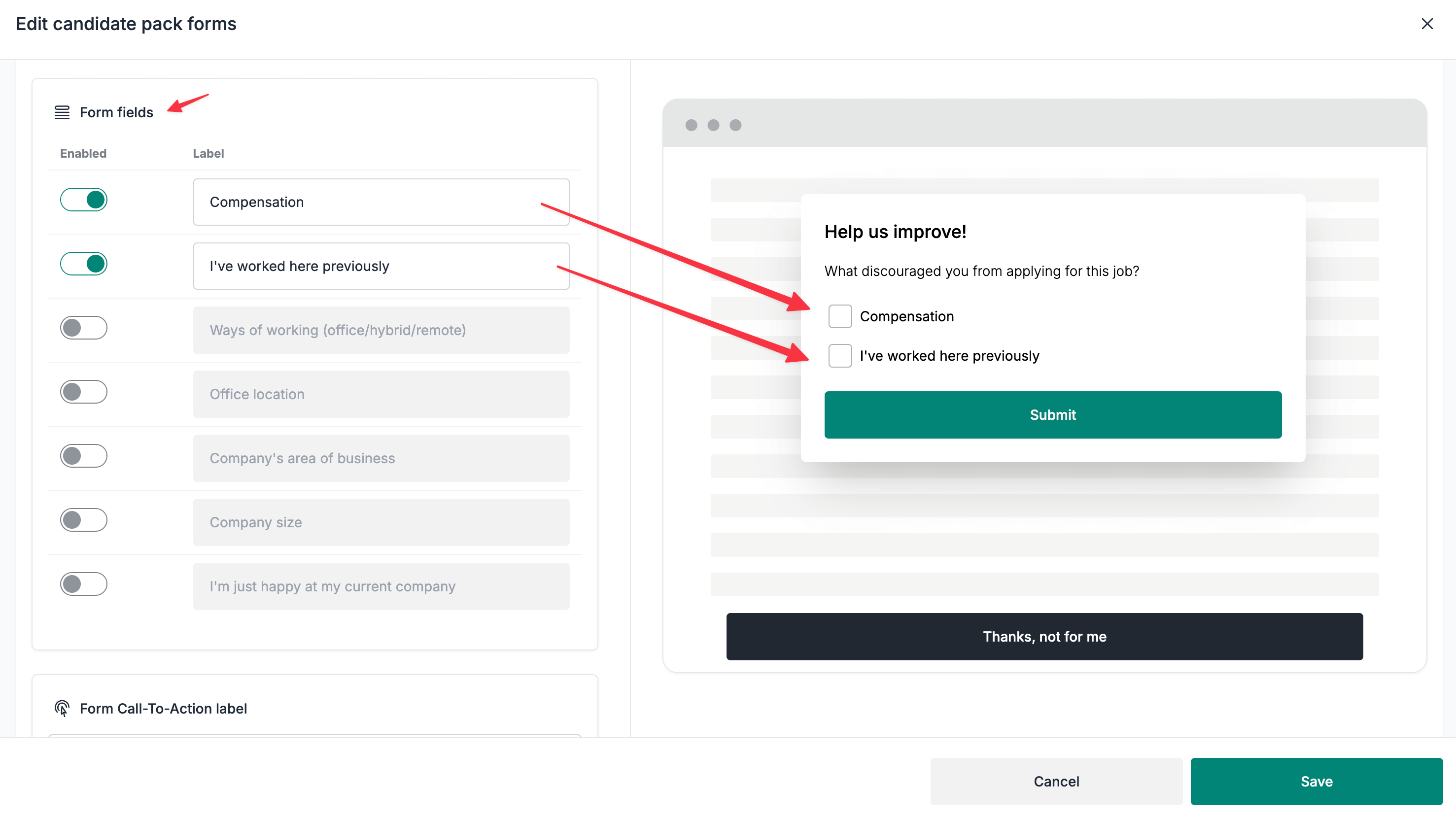Click the browser window dots in the preview
Image resolution: width=1456 pixels, height=819 pixels.
pyautogui.click(x=713, y=125)
